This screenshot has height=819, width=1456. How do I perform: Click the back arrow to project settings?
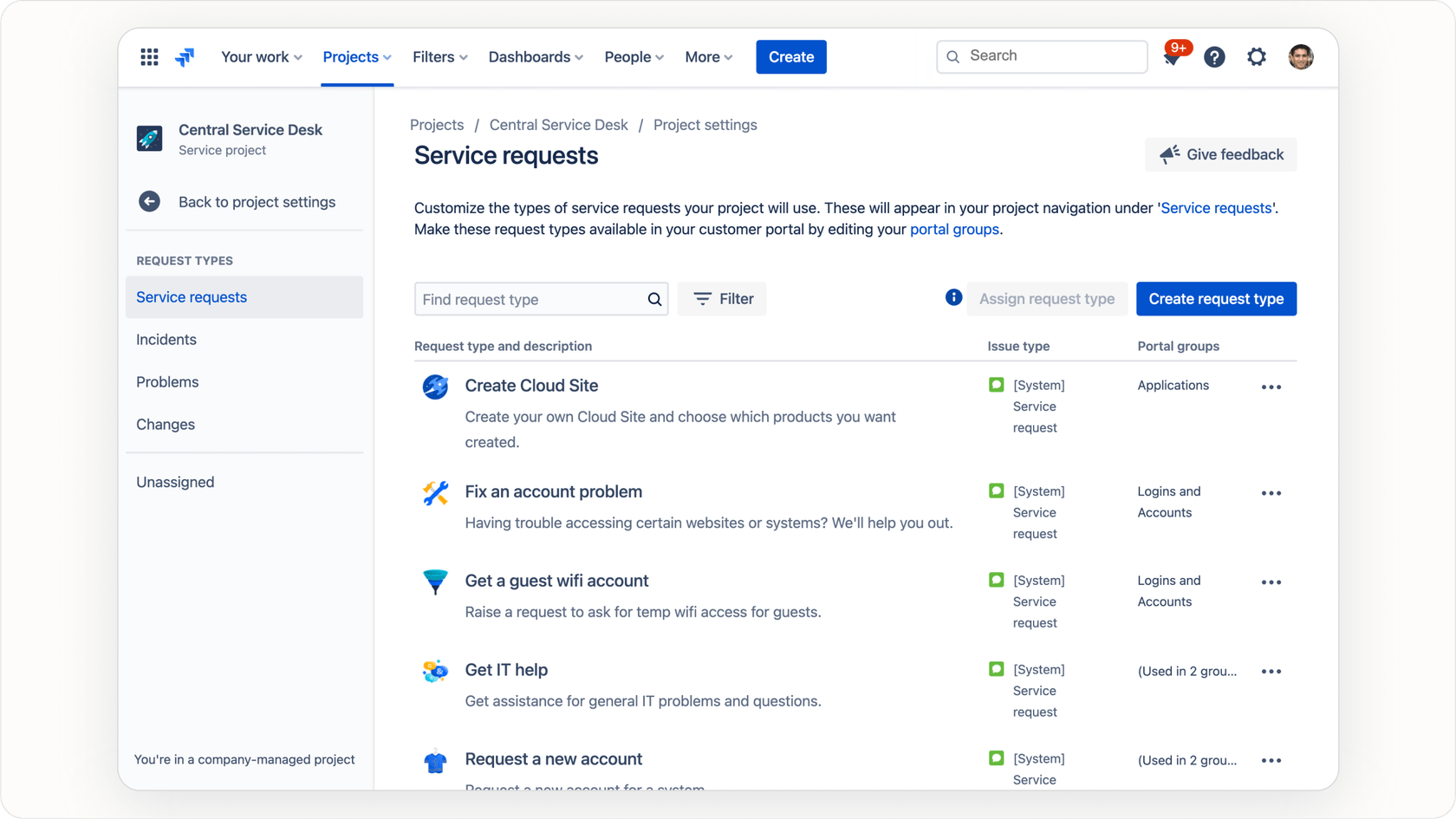149,201
